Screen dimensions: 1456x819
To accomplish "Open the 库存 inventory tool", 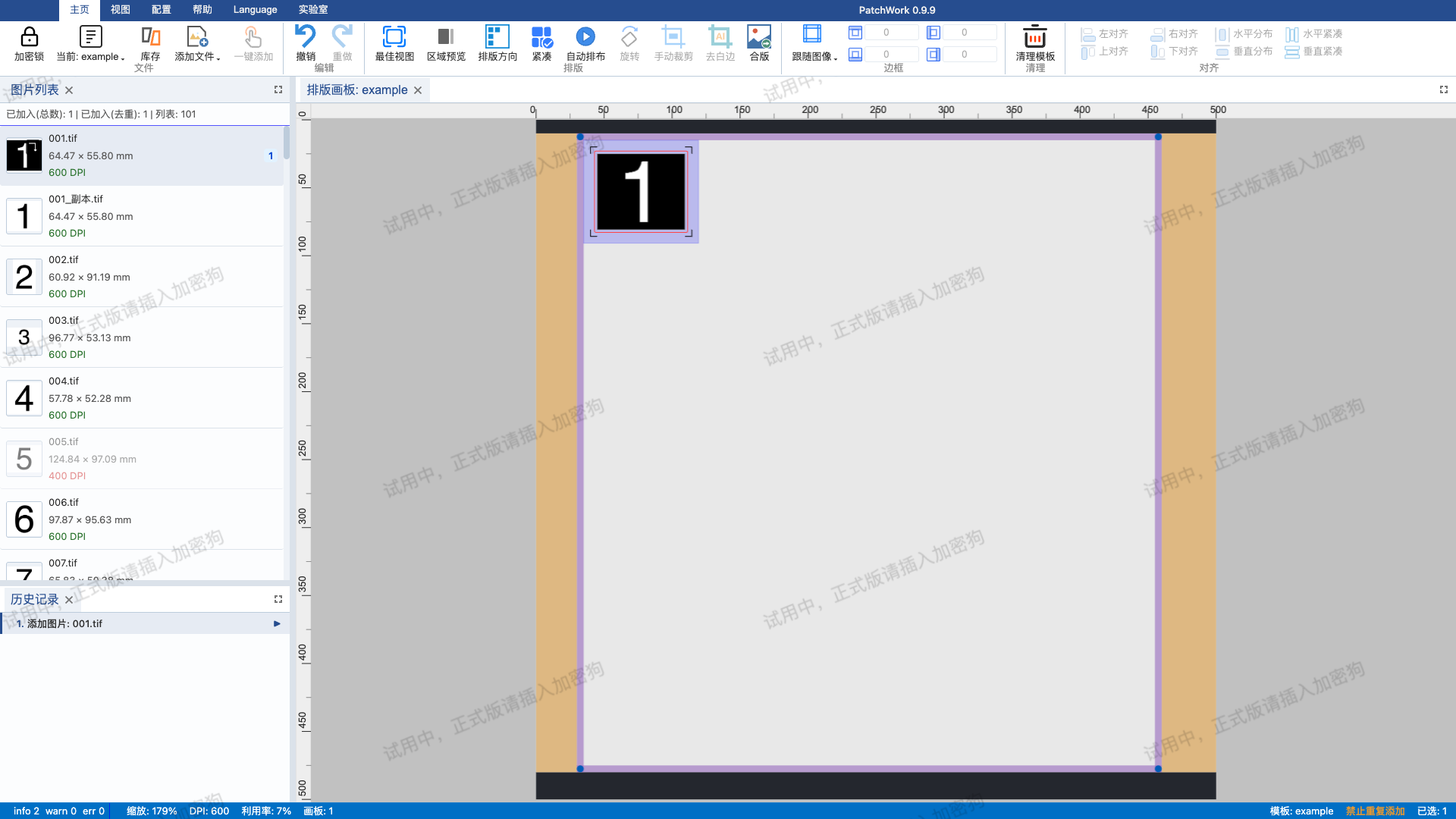I will click(x=150, y=44).
